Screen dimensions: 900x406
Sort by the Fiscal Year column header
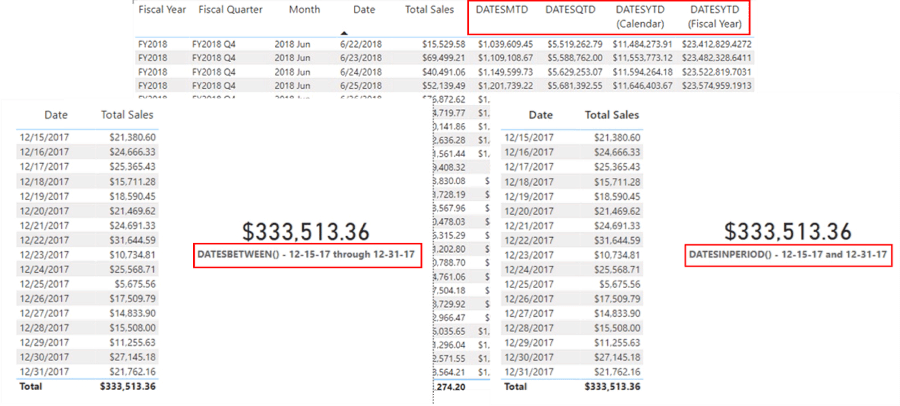tap(162, 10)
